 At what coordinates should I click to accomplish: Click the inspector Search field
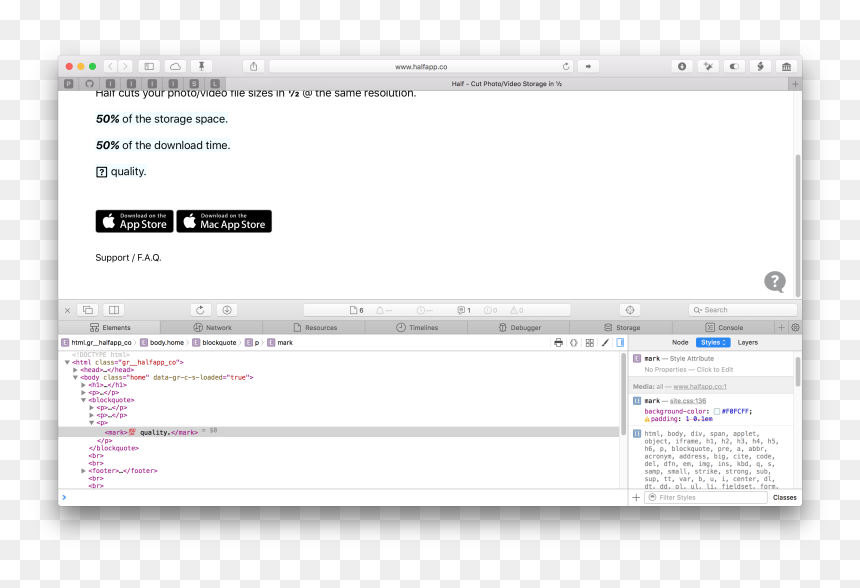point(743,310)
